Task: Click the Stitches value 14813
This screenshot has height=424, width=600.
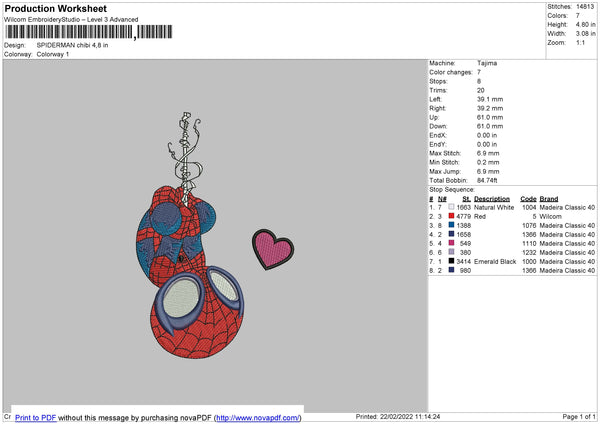Action: [585, 7]
